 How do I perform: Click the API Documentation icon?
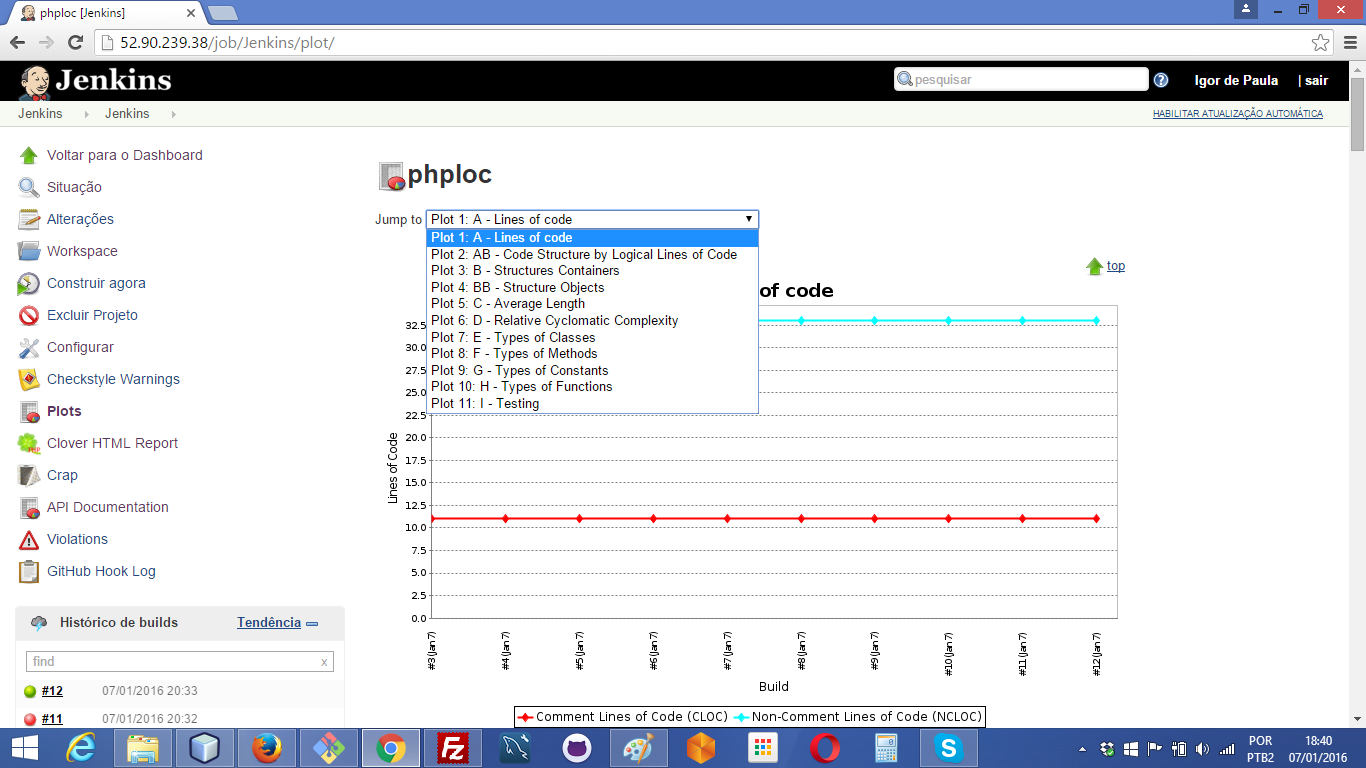(29, 507)
